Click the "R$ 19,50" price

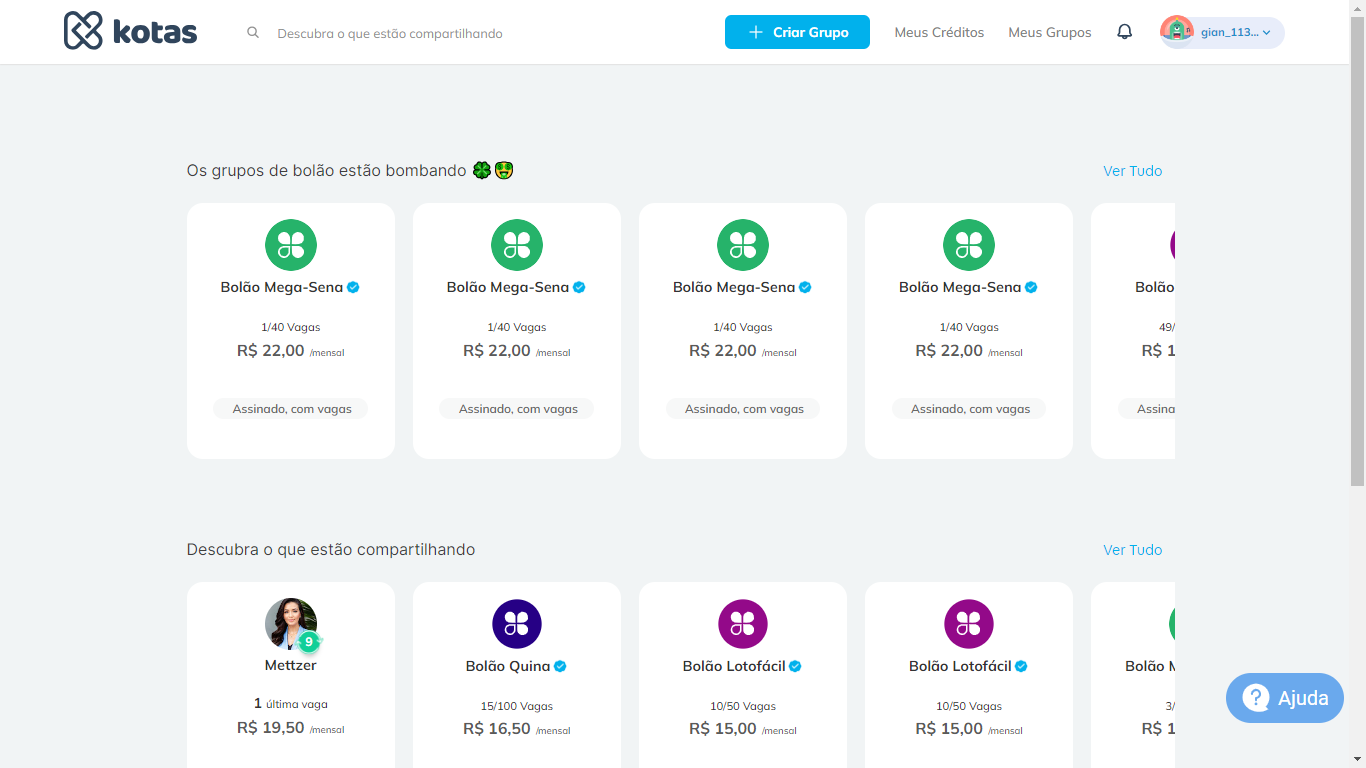(271, 728)
